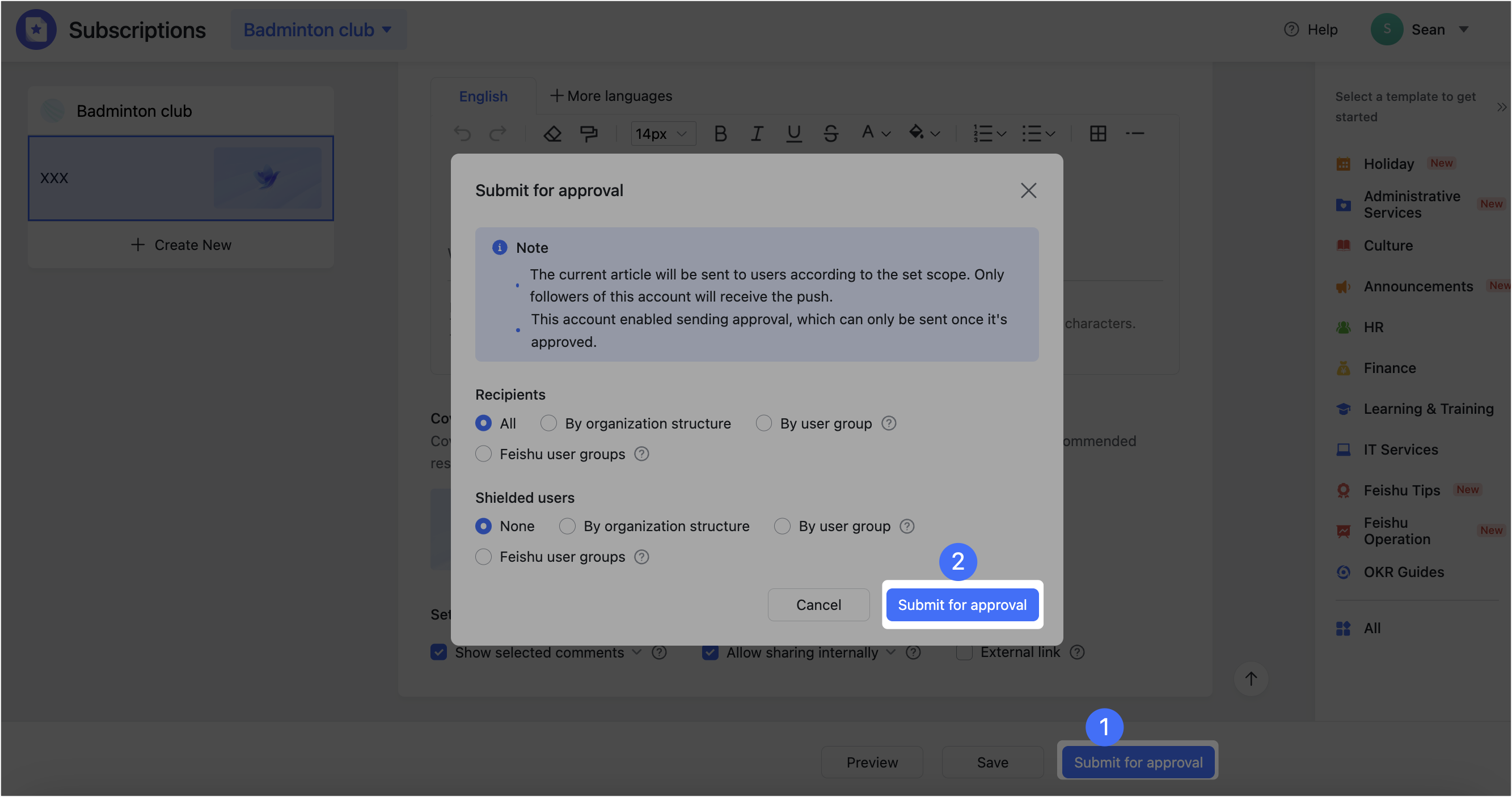Expand the bulleted list dropdown
This screenshot has height=797, width=1512.
(x=1051, y=134)
